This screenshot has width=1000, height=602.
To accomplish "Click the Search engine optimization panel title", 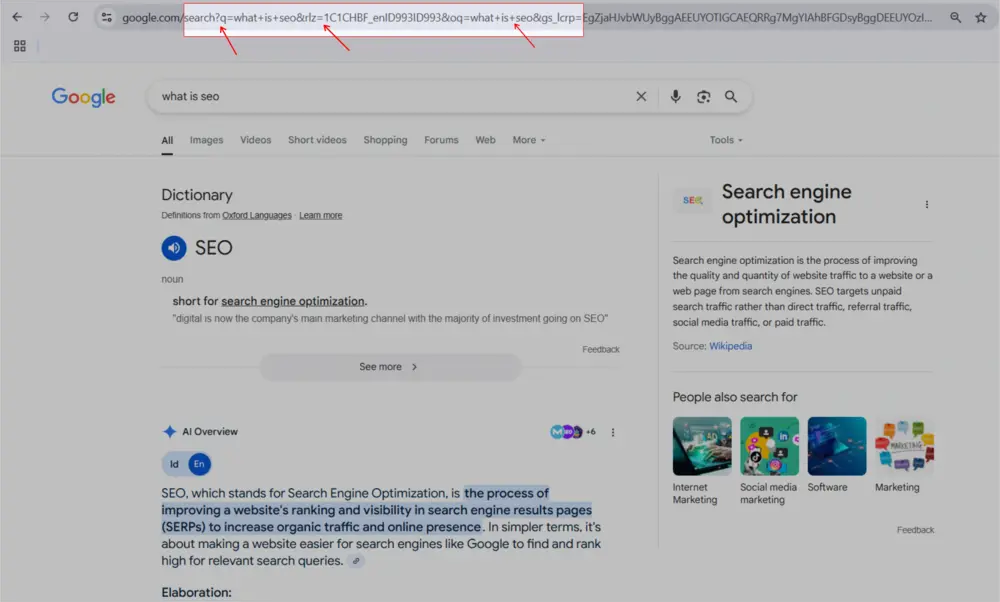I will click(x=786, y=204).
